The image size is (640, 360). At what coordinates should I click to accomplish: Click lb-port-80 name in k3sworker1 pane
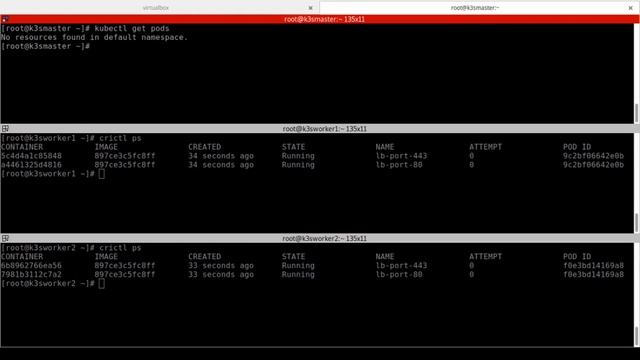coord(399,165)
